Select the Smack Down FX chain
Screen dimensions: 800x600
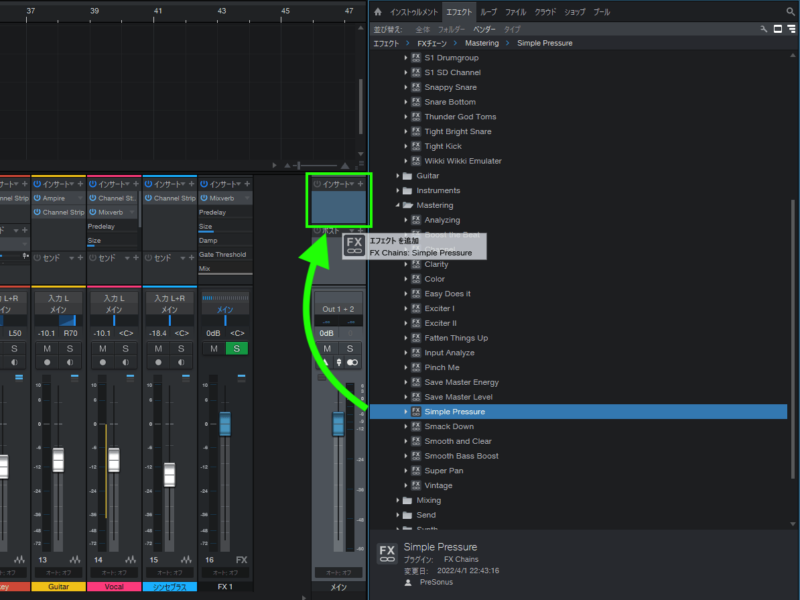pyautogui.click(x=448, y=426)
